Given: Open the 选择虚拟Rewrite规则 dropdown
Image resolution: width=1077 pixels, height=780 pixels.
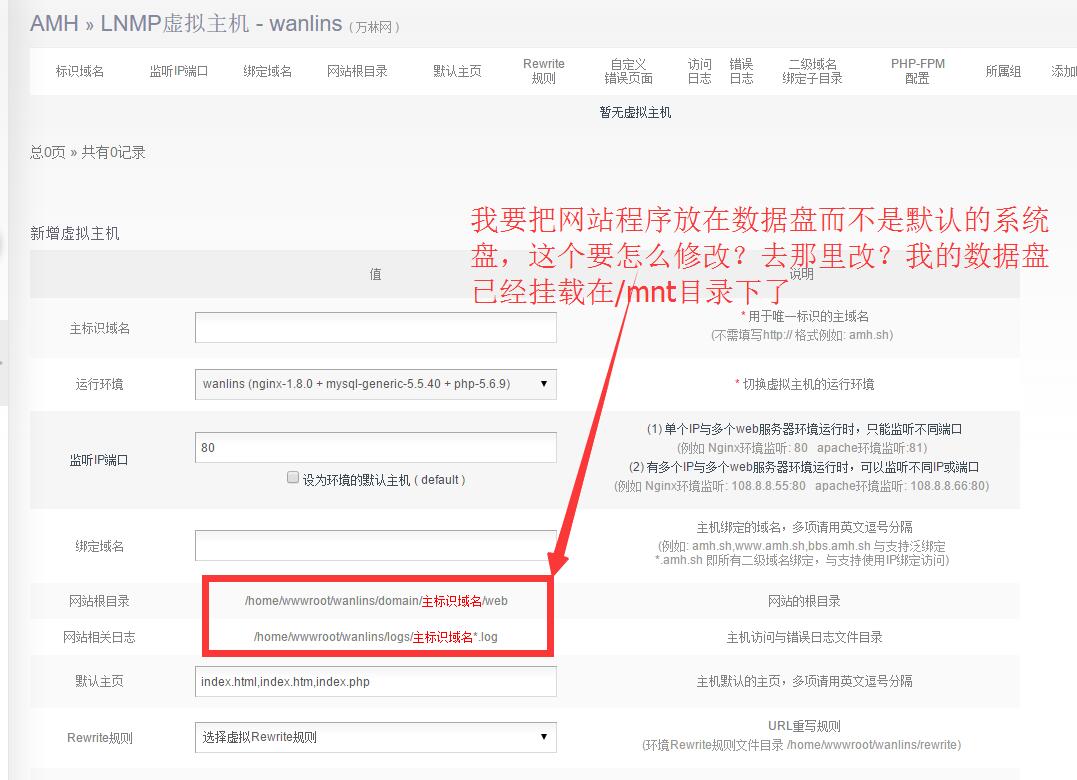Looking at the screenshot, I should [x=375, y=737].
